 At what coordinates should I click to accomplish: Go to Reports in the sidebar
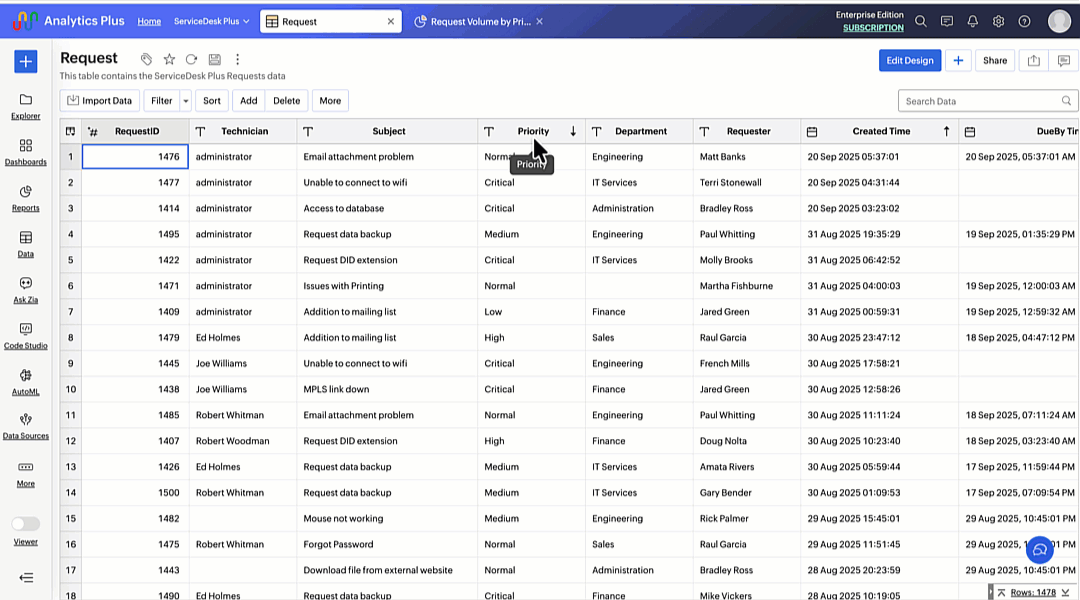26,197
